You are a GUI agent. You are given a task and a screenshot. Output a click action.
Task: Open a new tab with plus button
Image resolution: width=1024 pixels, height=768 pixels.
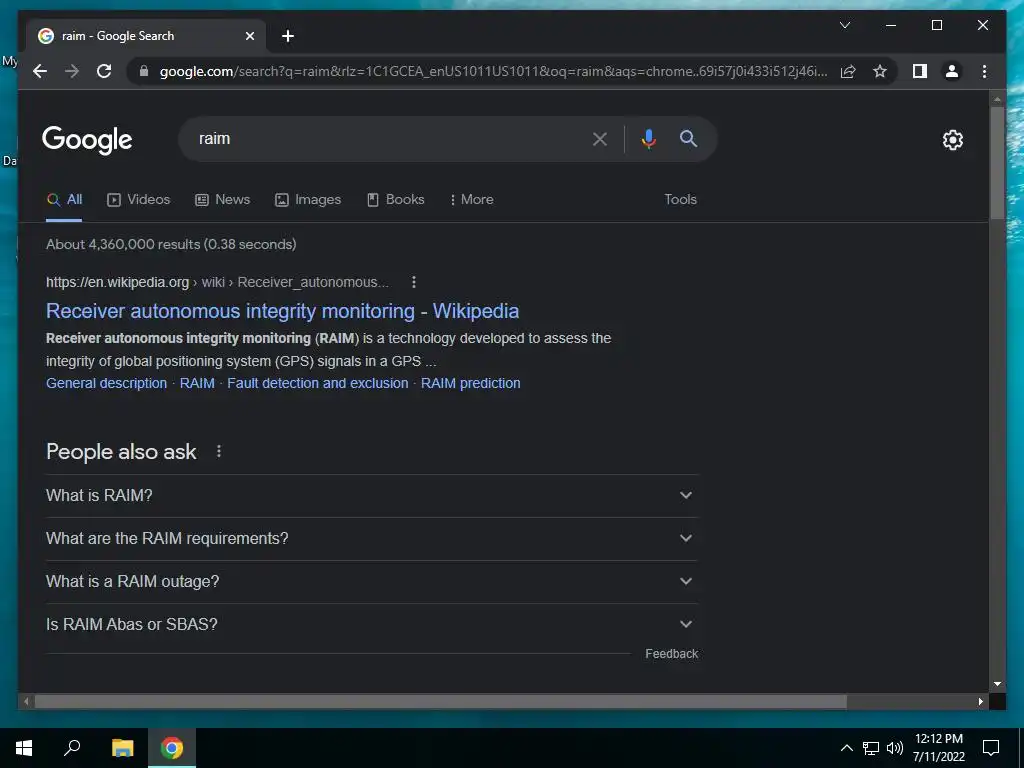[x=287, y=36]
